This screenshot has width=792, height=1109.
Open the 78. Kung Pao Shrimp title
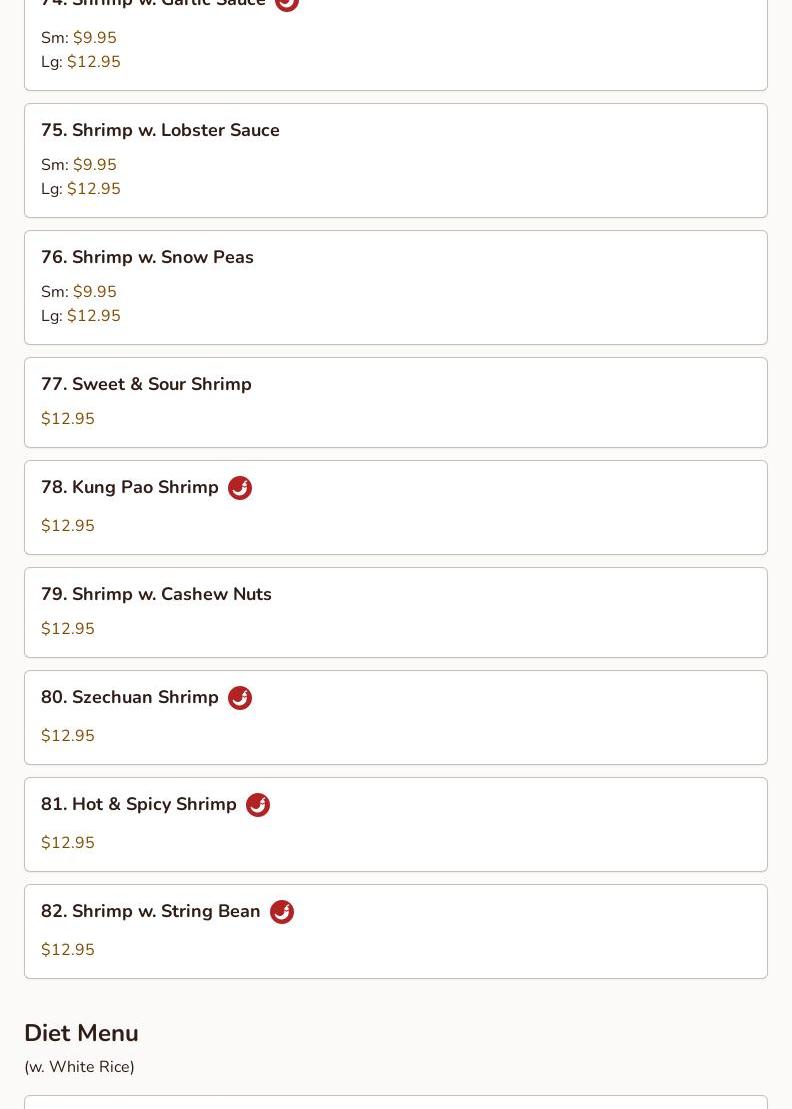130,487
